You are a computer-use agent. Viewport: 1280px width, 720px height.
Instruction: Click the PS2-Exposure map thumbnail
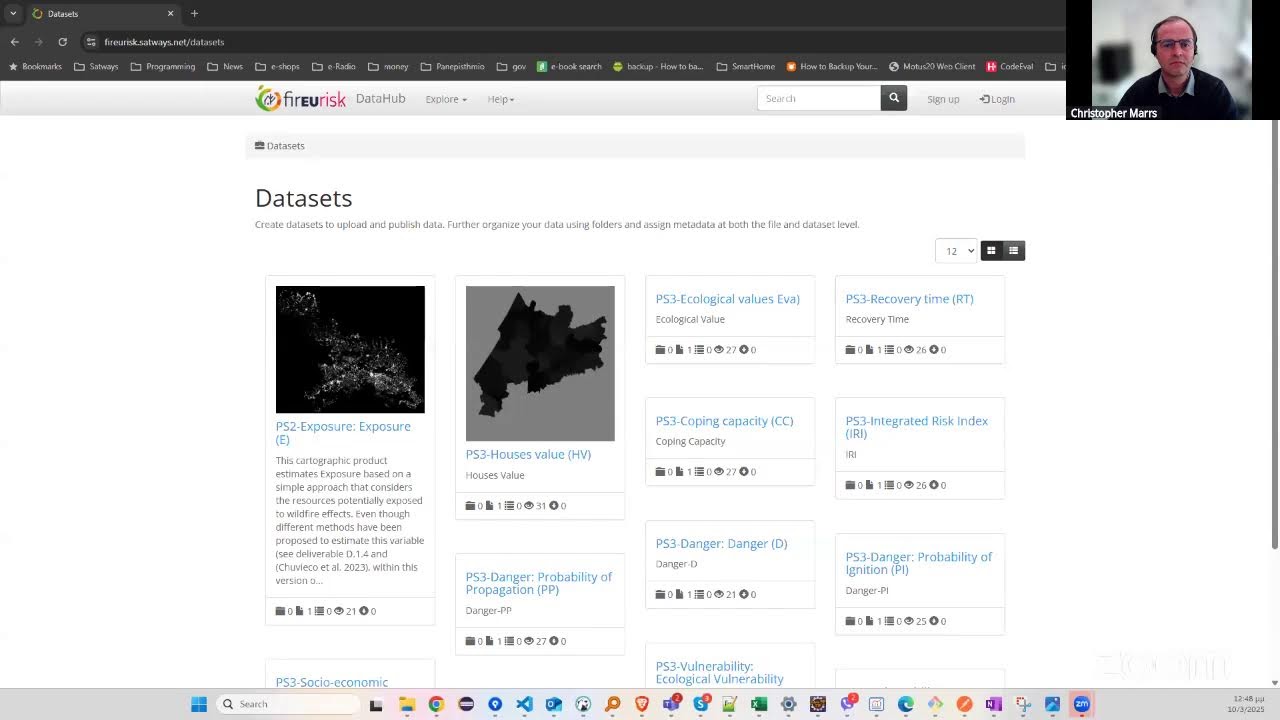pos(350,349)
